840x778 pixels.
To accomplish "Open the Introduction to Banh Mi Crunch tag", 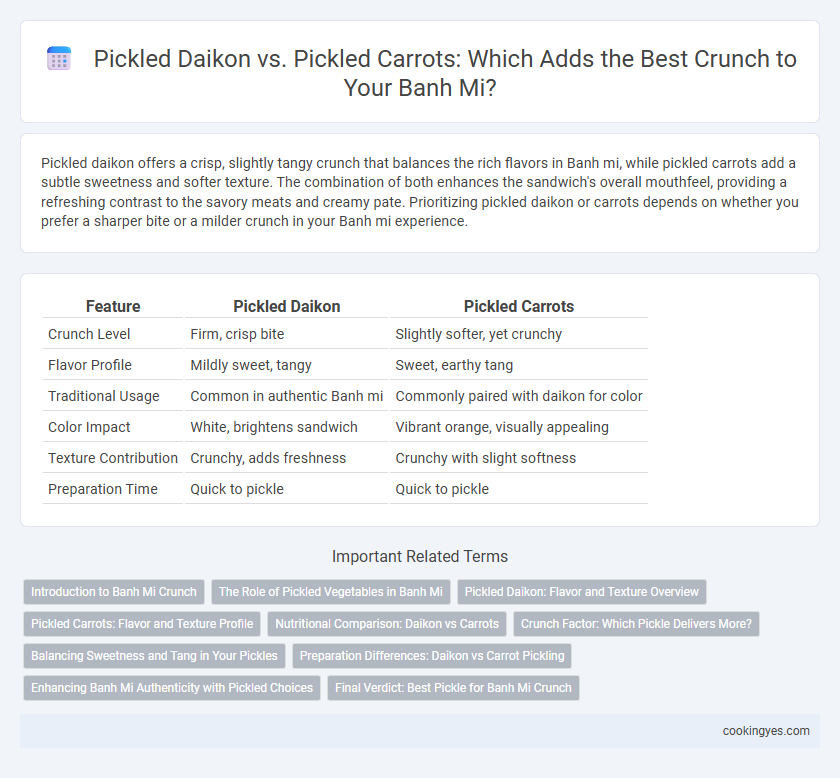I will [x=114, y=592].
